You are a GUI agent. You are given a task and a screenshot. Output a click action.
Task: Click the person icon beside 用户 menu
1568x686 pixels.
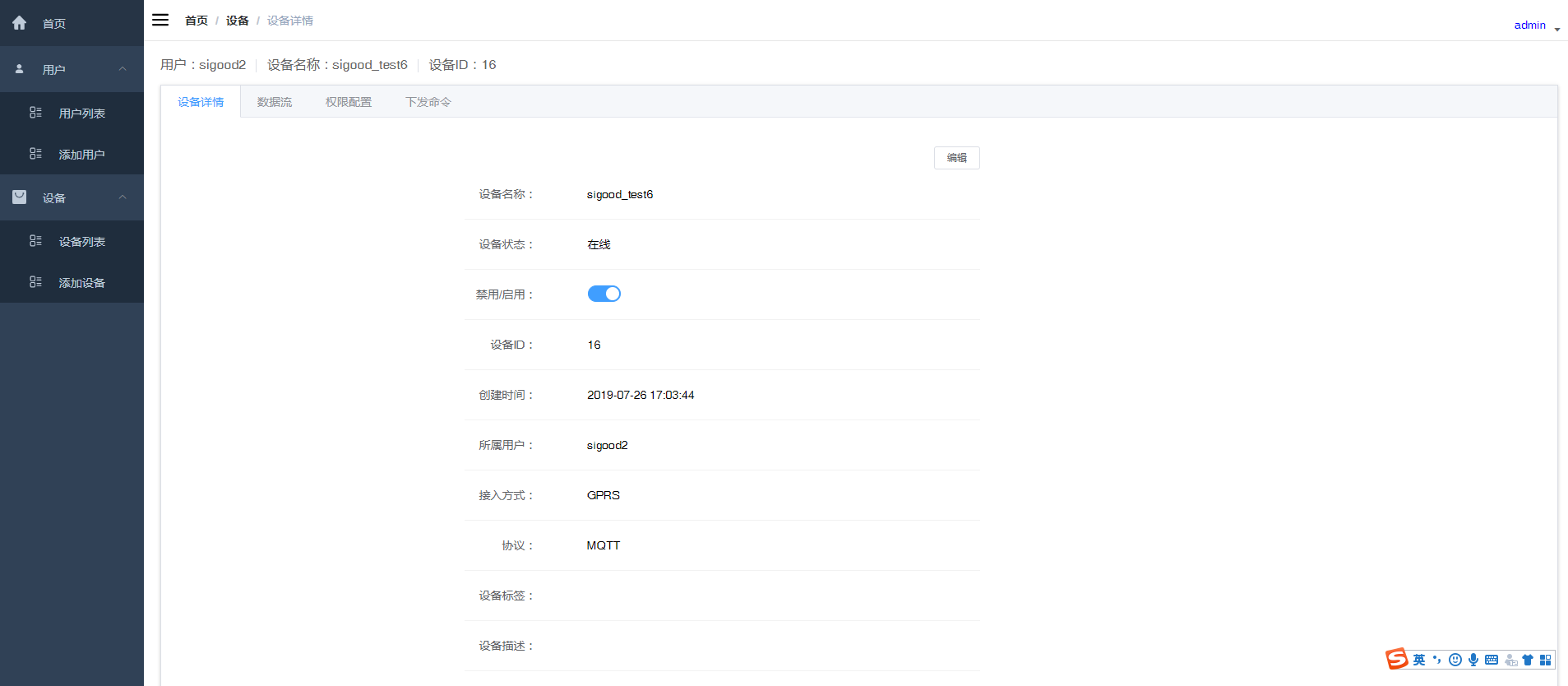(x=20, y=69)
